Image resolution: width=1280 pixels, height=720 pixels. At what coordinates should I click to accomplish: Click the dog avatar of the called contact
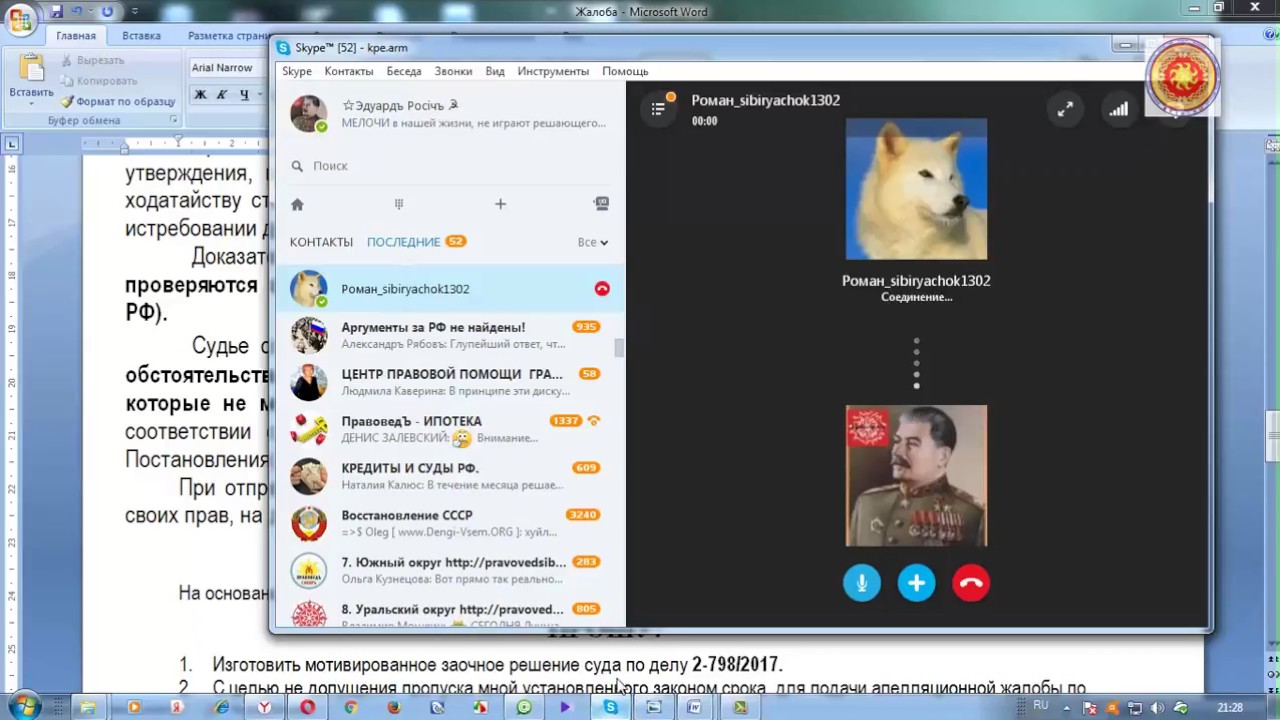tap(916, 189)
